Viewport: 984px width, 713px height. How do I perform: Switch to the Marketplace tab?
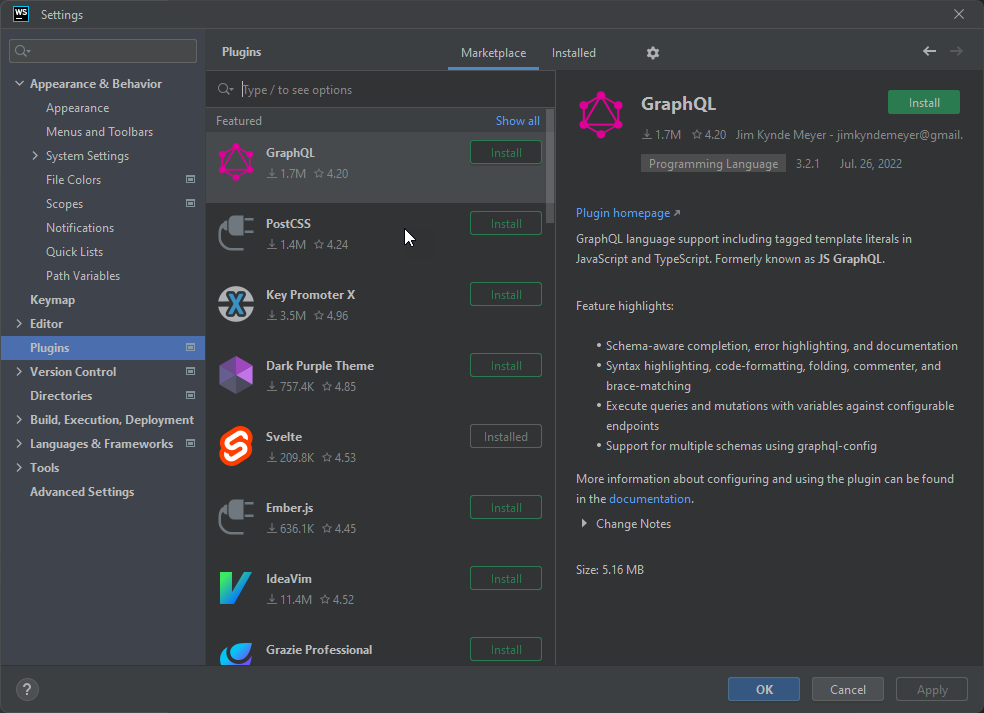coord(493,53)
